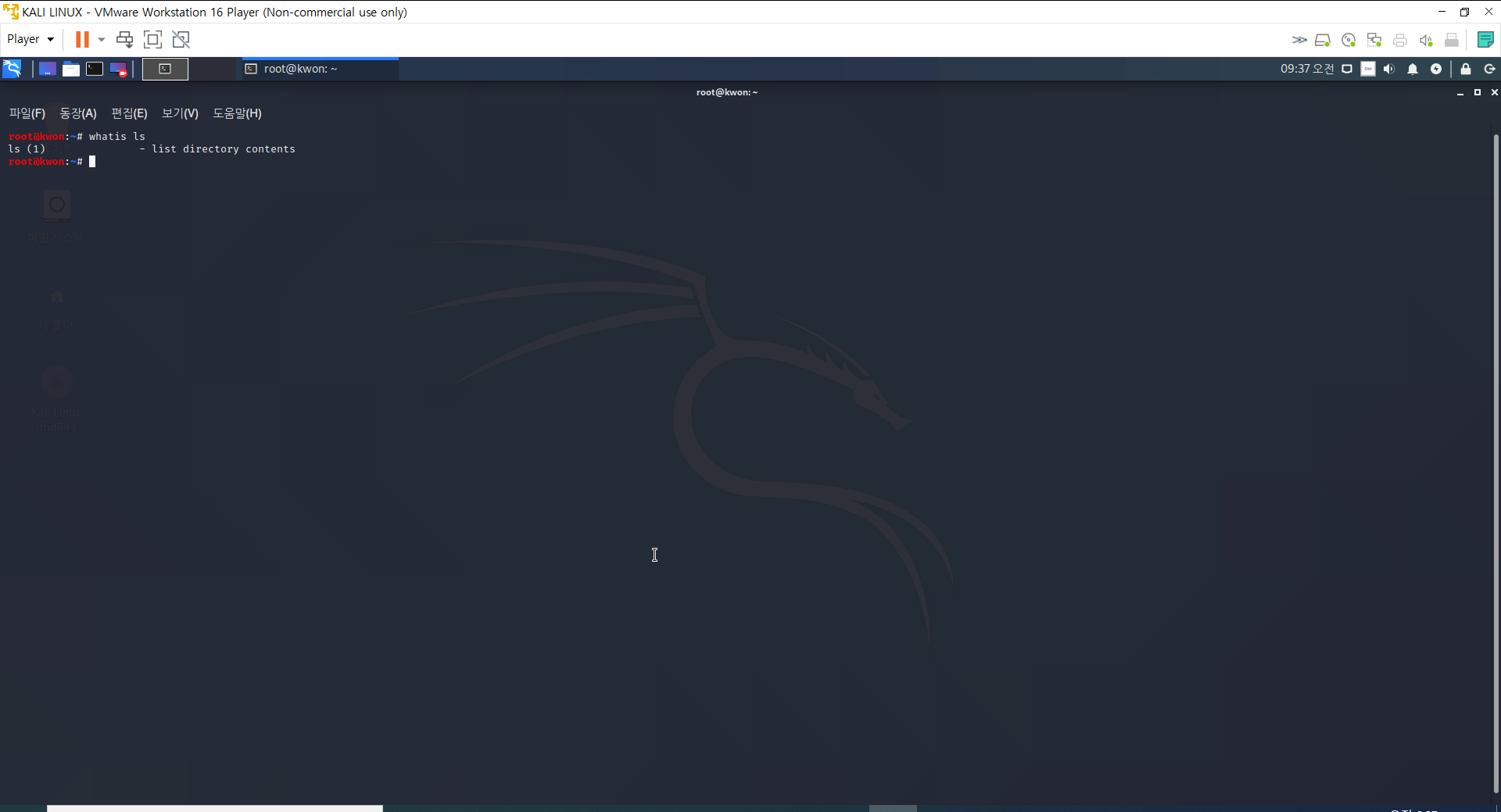
Task: Open the power manager lightning icon
Action: (1436, 69)
